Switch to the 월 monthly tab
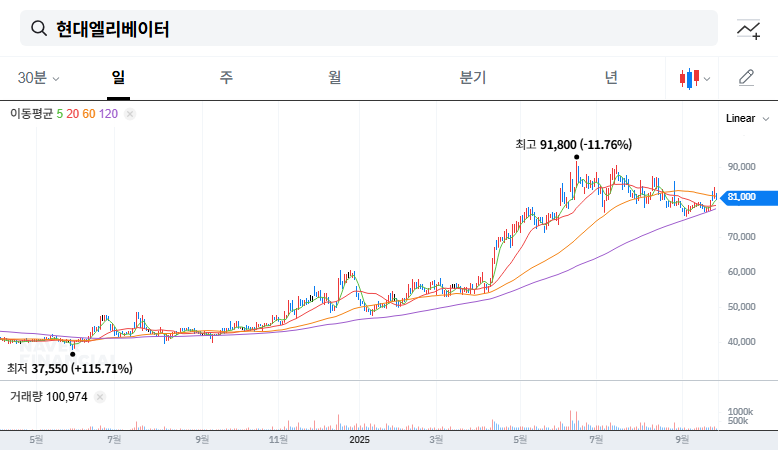 point(334,77)
